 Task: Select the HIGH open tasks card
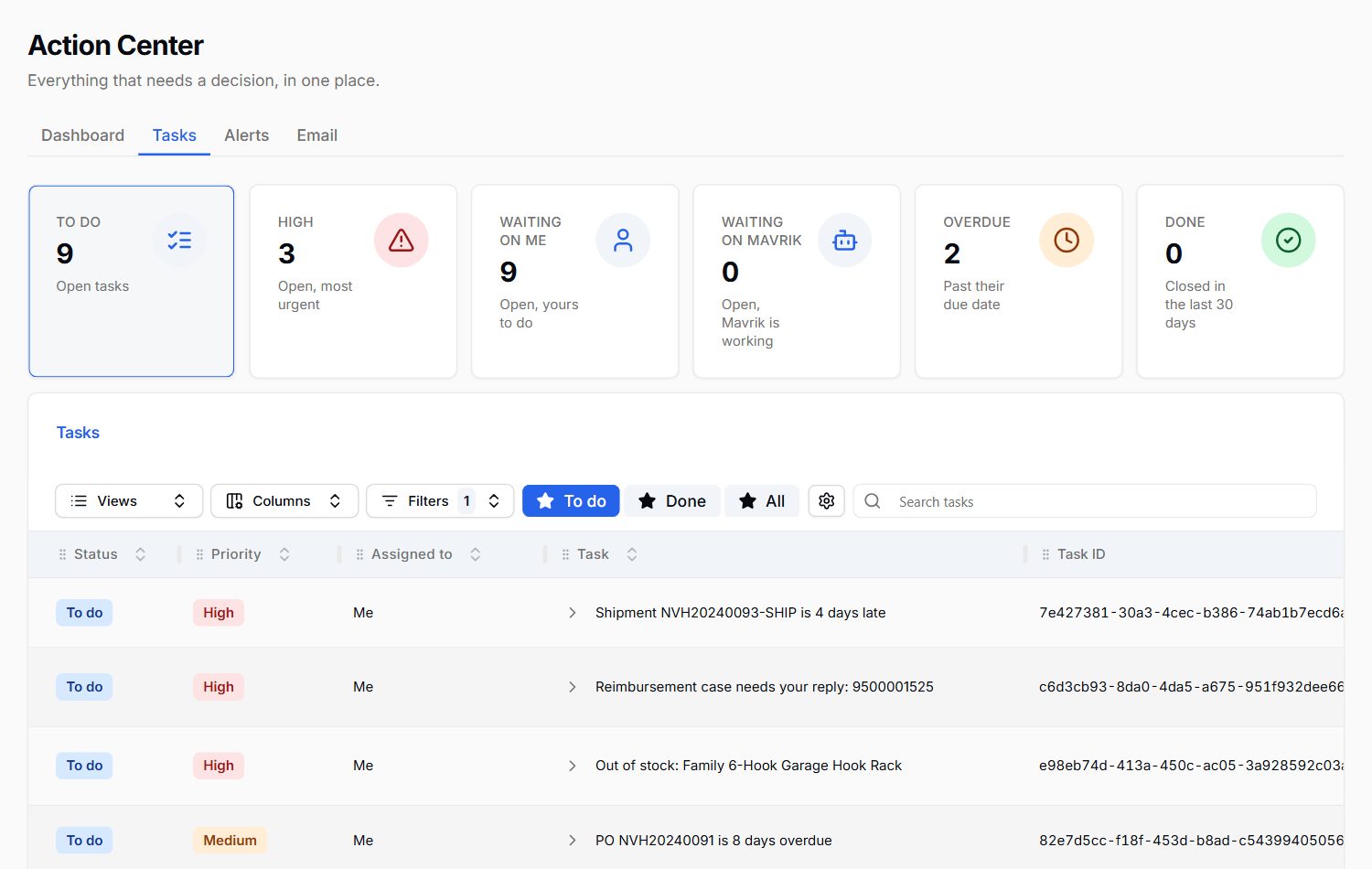pyautogui.click(x=353, y=281)
